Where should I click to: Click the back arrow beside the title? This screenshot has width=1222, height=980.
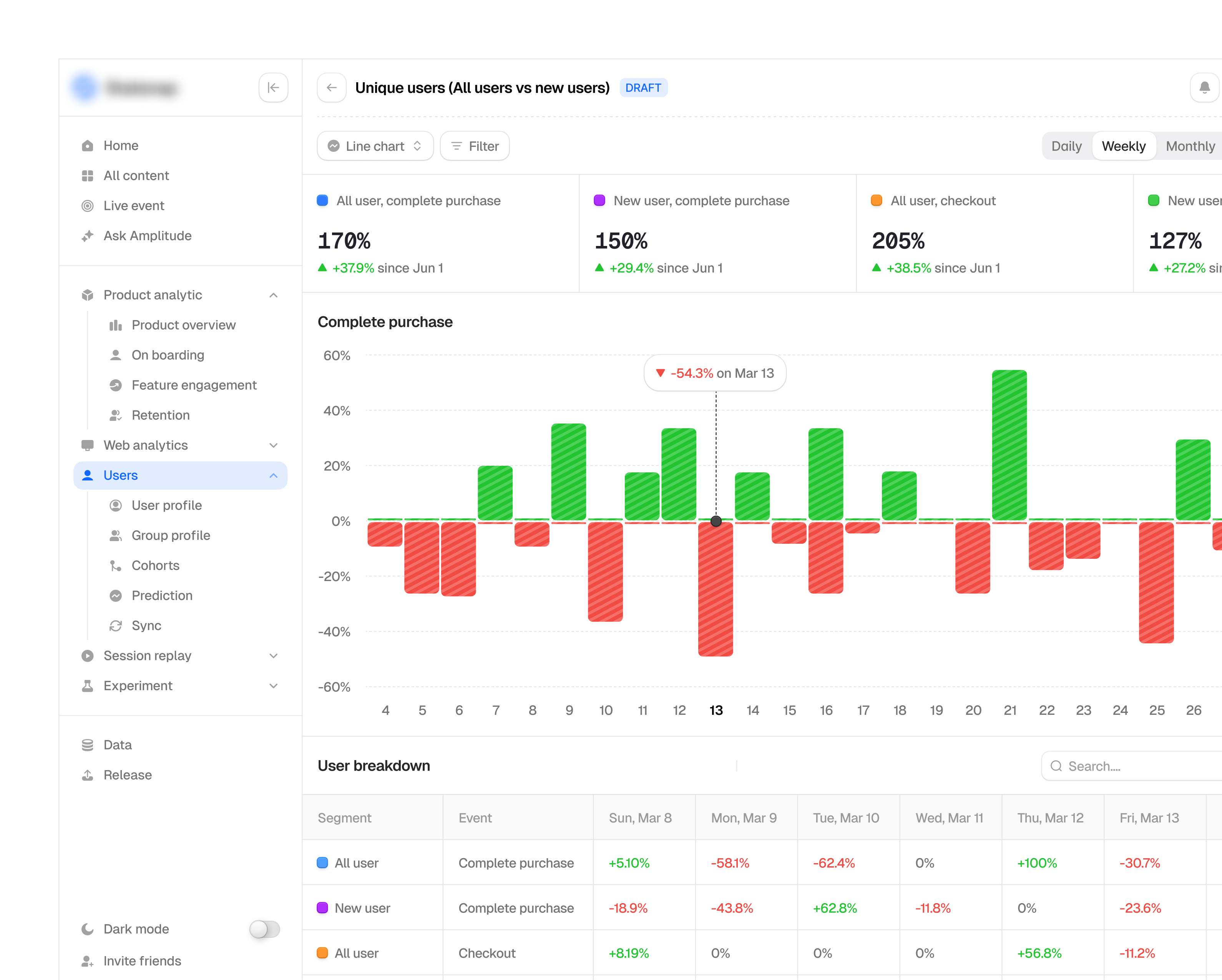click(x=332, y=88)
